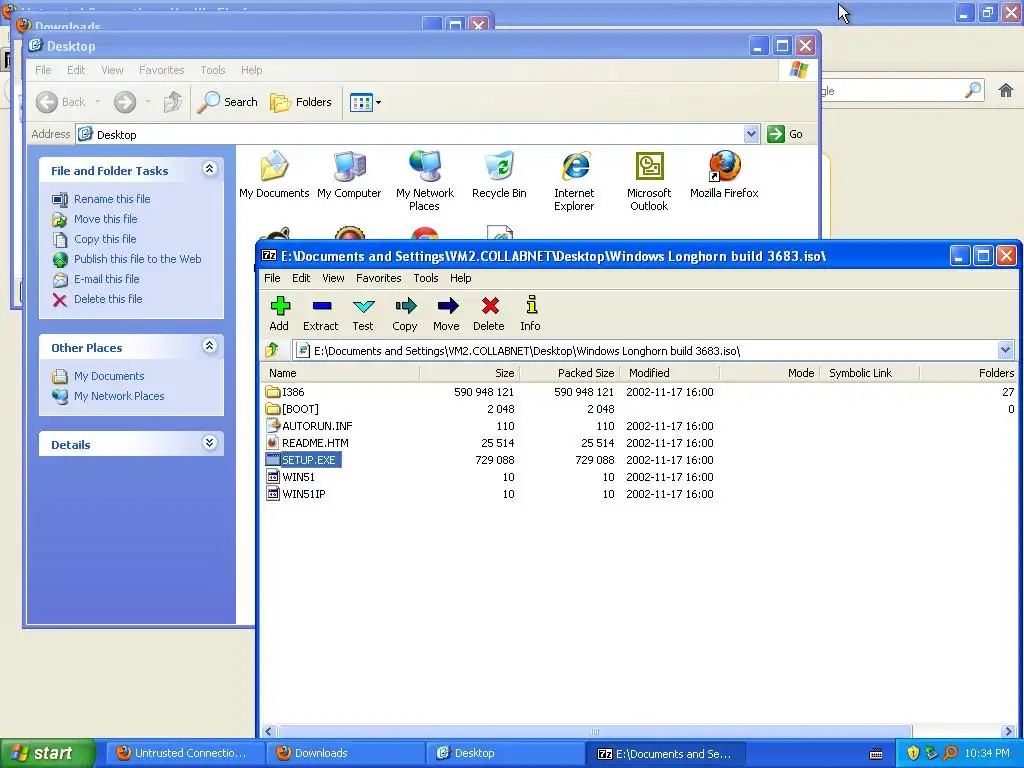Click the Extract icon in 7-Zip

[x=321, y=313]
